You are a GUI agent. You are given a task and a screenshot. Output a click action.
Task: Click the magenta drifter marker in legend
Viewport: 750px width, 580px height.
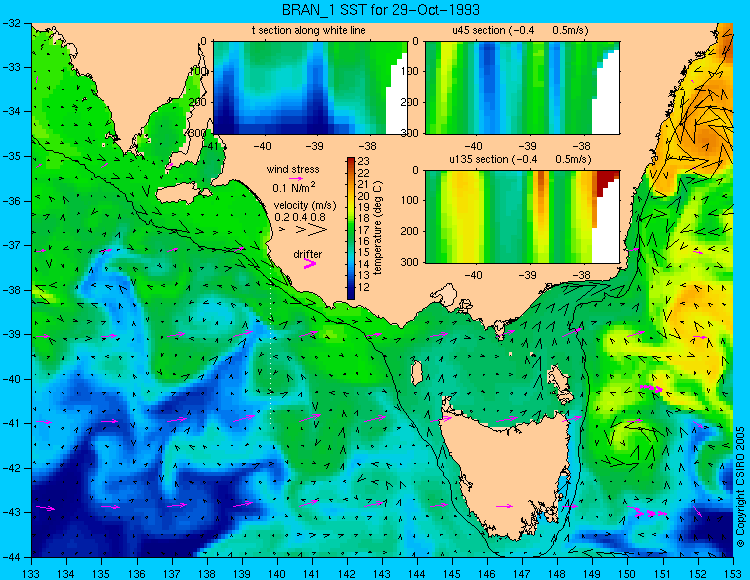point(310,263)
